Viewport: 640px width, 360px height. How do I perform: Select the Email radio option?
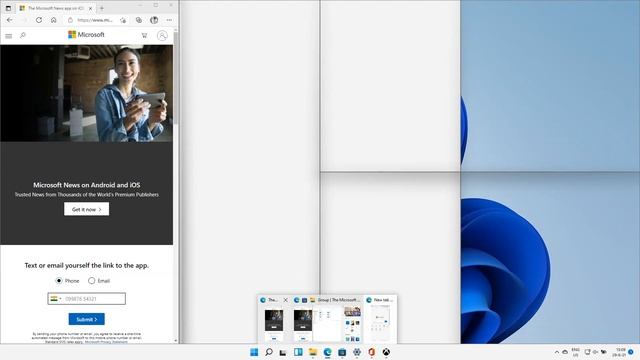(91, 280)
